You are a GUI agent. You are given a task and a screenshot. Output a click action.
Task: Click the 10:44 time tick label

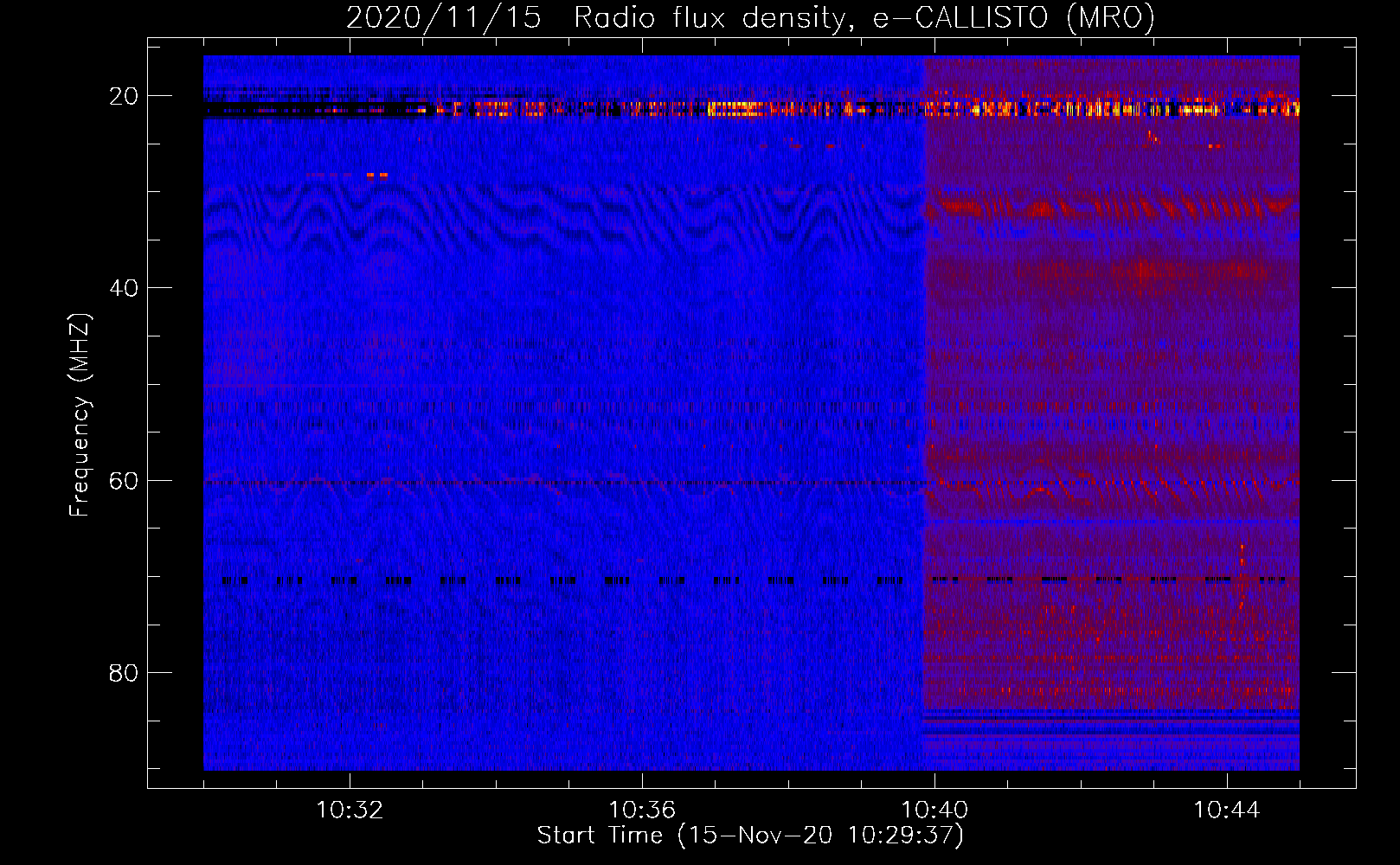click(1227, 811)
